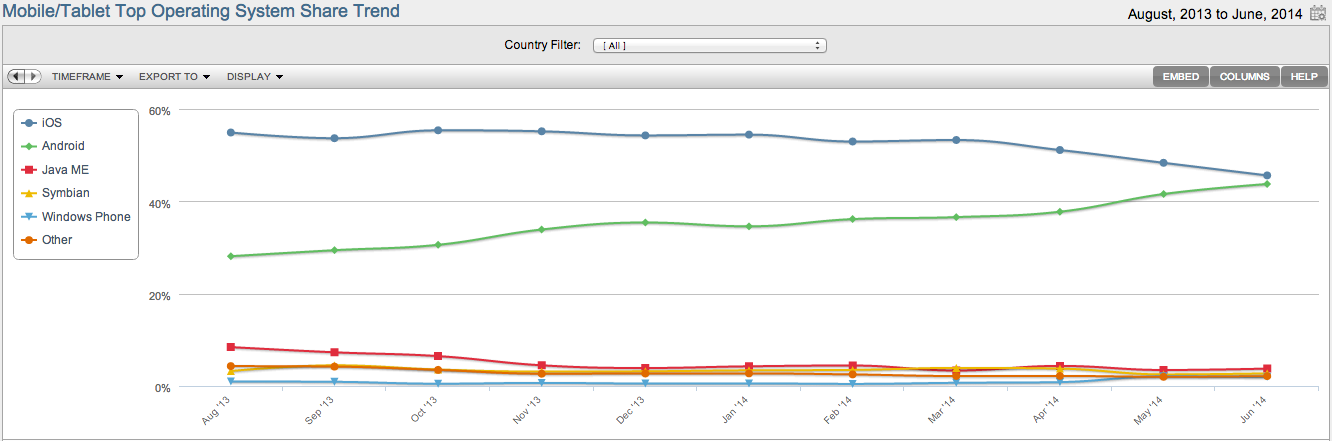The width and height of the screenshot is (1332, 441).
Task: Hide the Android series via legend label
Action: coord(63,146)
